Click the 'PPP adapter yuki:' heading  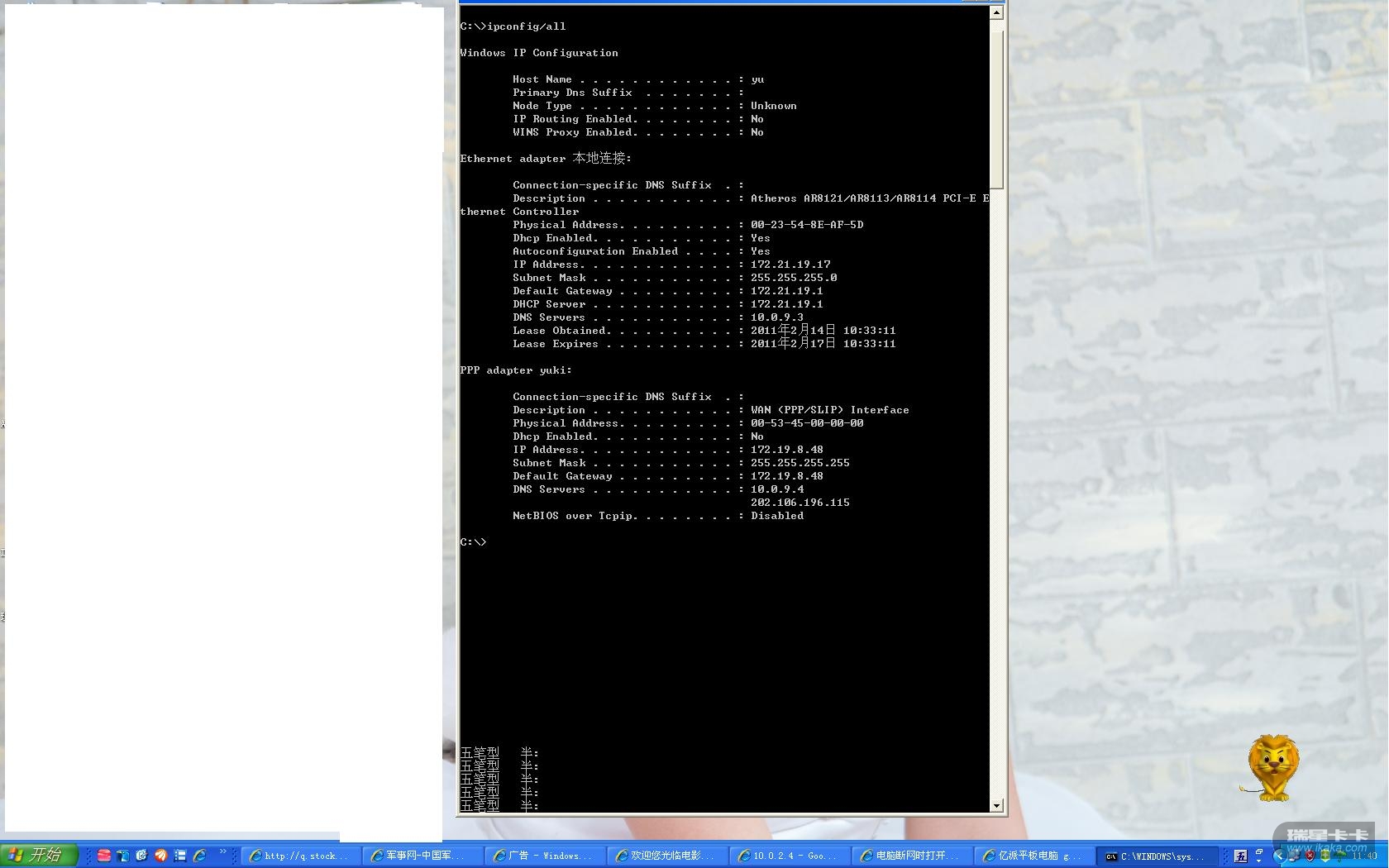pyautogui.click(x=516, y=370)
